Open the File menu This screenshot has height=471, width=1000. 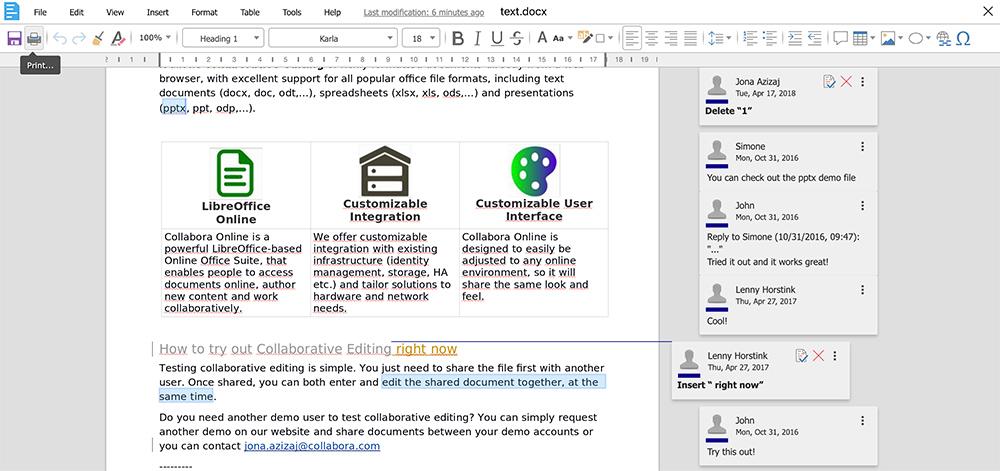click(x=40, y=12)
